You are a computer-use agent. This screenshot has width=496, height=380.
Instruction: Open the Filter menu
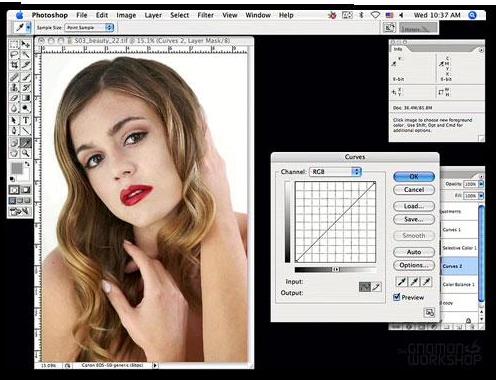(206, 15)
